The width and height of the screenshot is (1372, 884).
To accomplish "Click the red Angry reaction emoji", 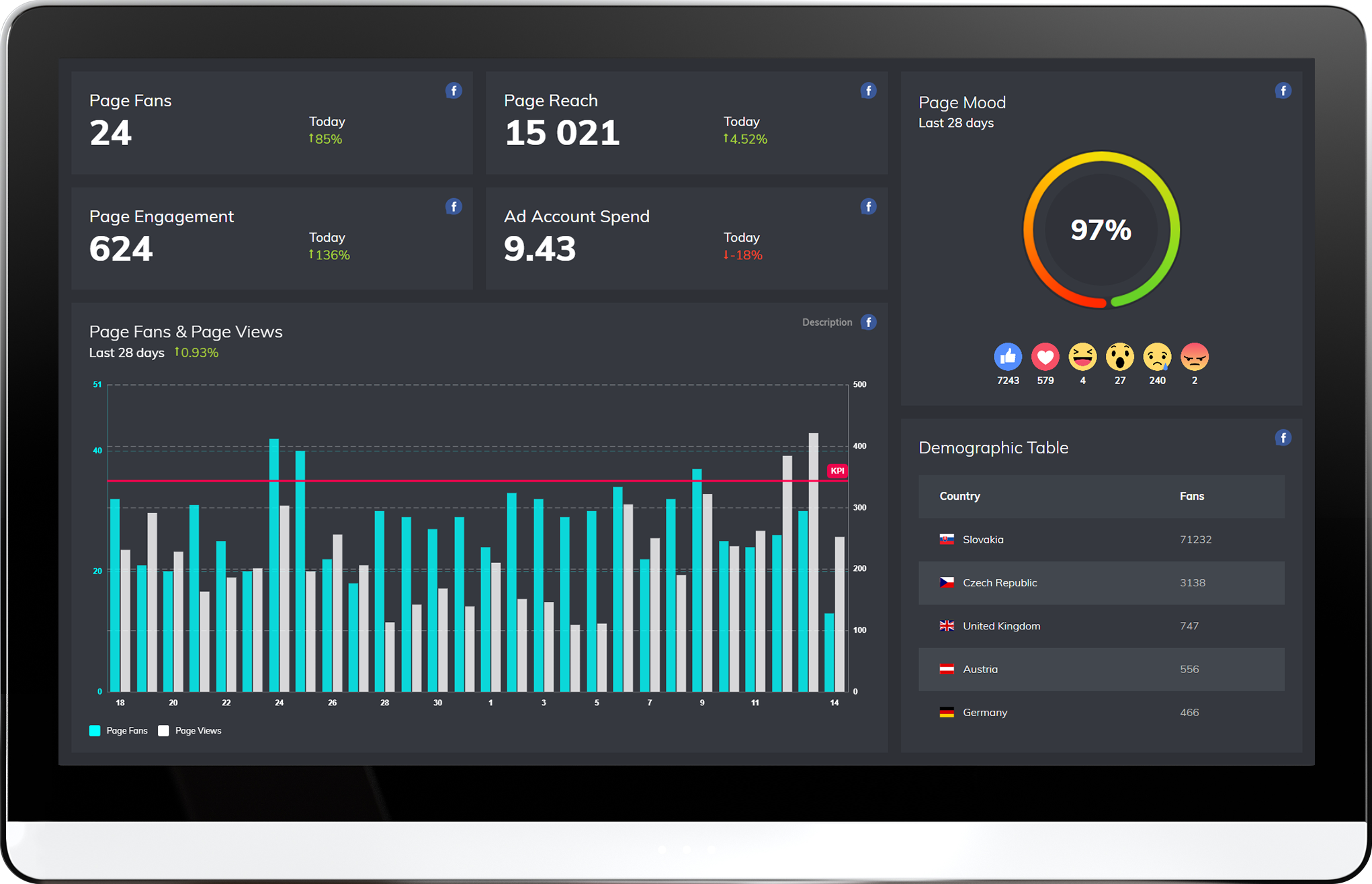I will pyautogui.click(x=1194, y=357).
